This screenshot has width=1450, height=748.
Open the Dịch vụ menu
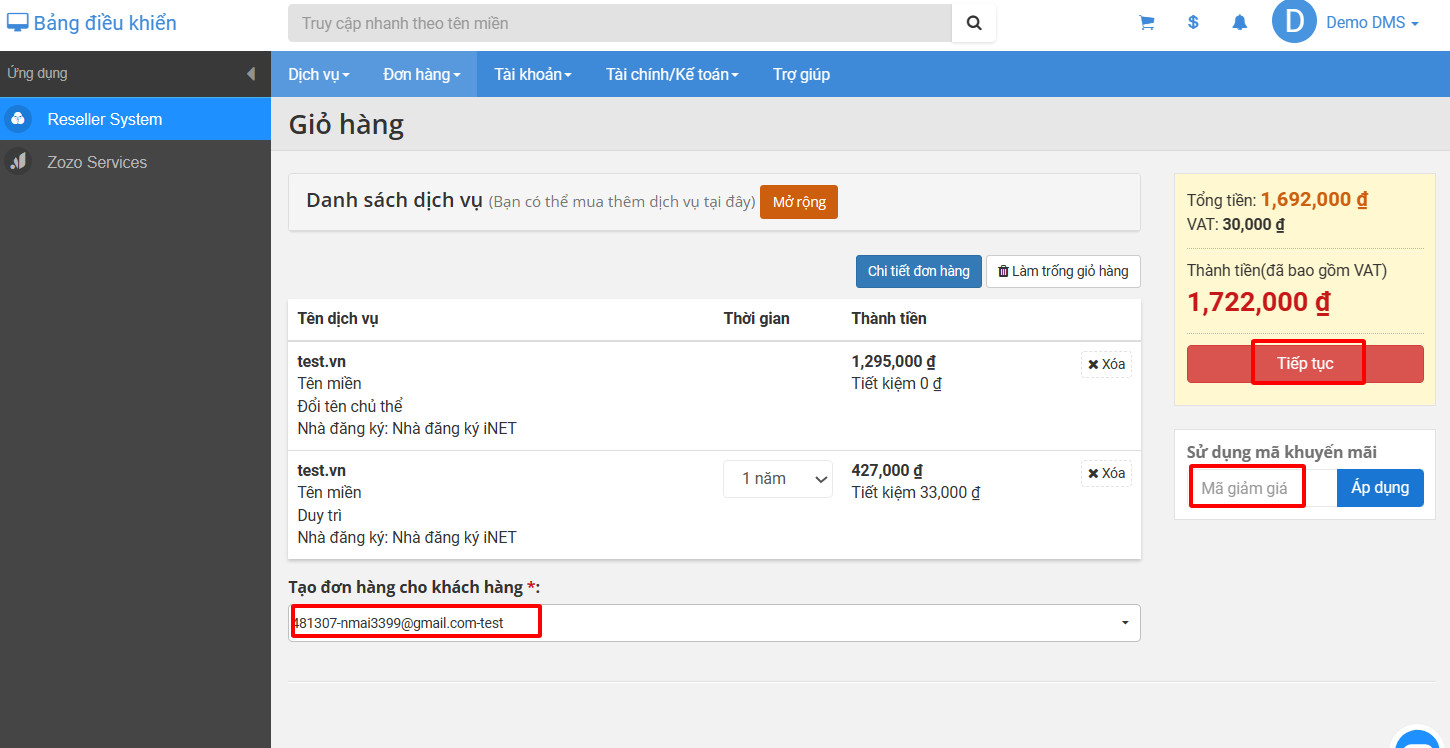pos(319,74)
